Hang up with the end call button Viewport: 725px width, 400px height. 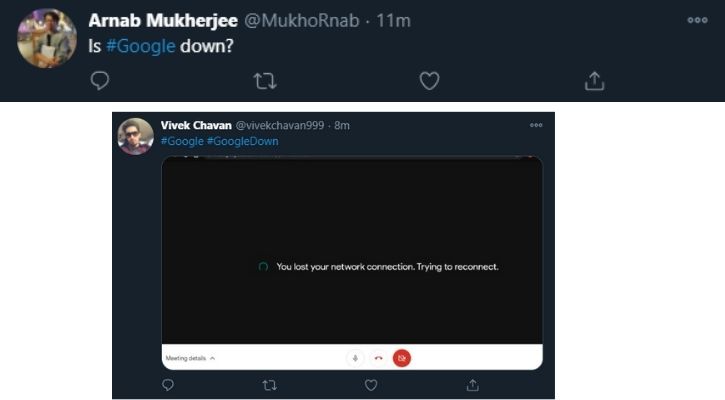(x=378, y=357)
